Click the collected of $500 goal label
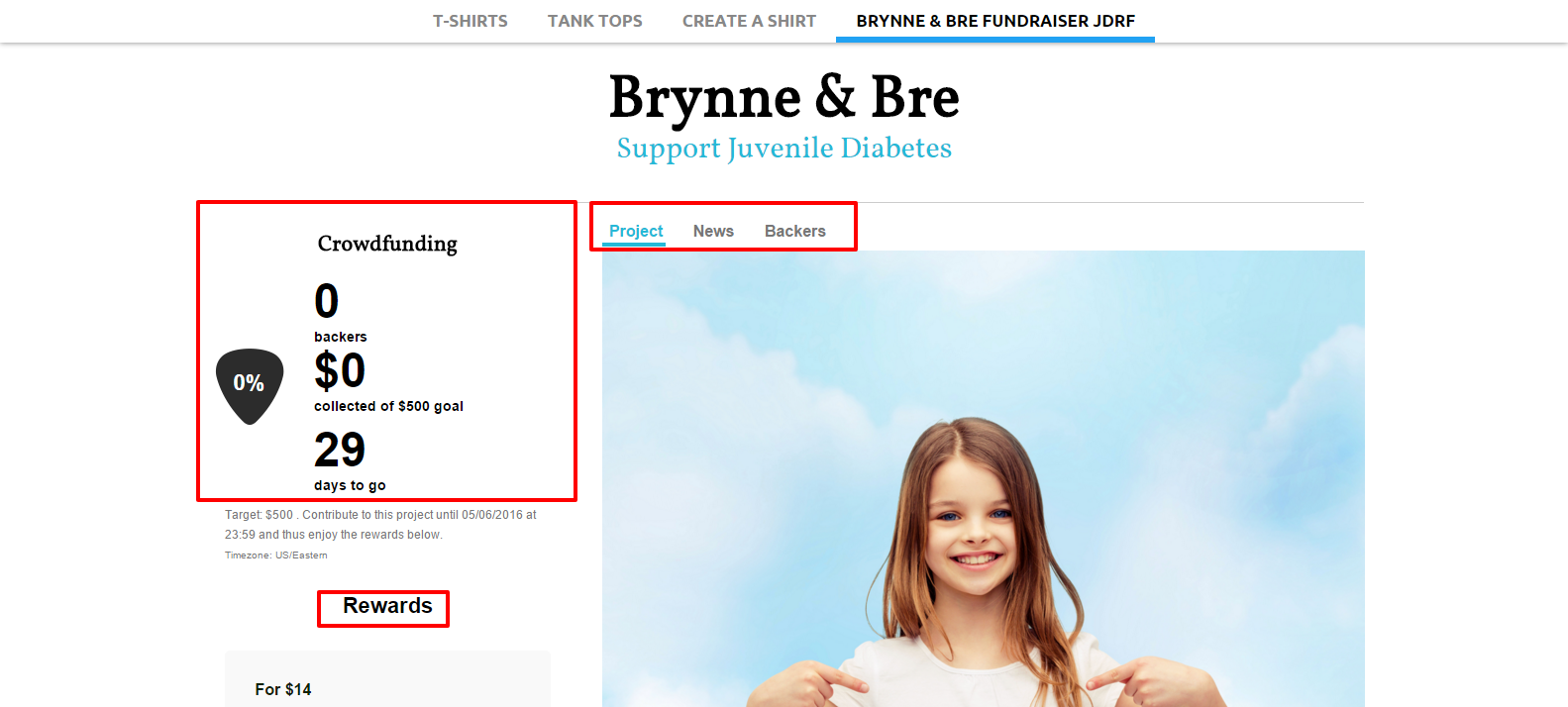 pyautogui.click(x=388, y=406)
